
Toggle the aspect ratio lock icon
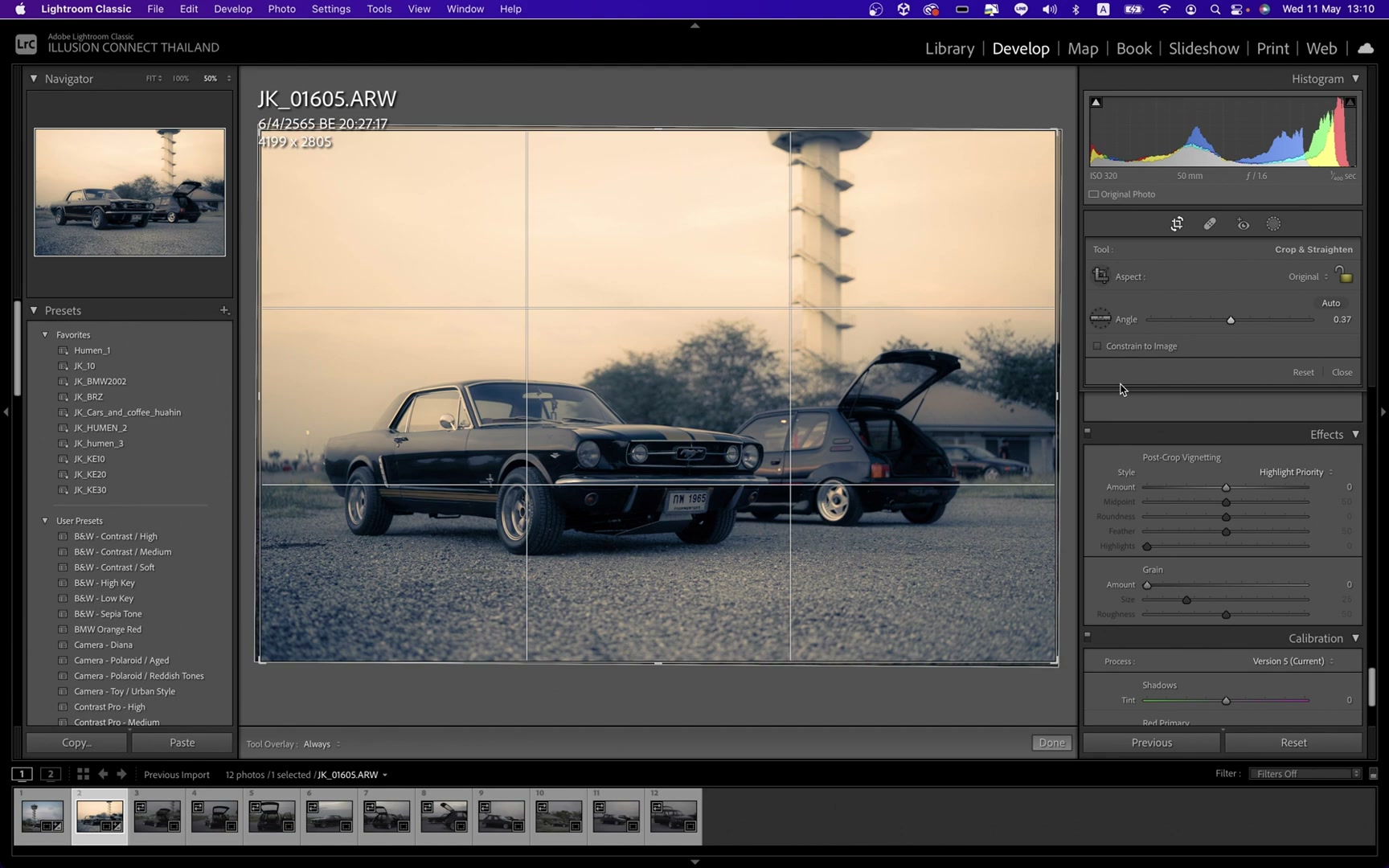(1343, 275)
